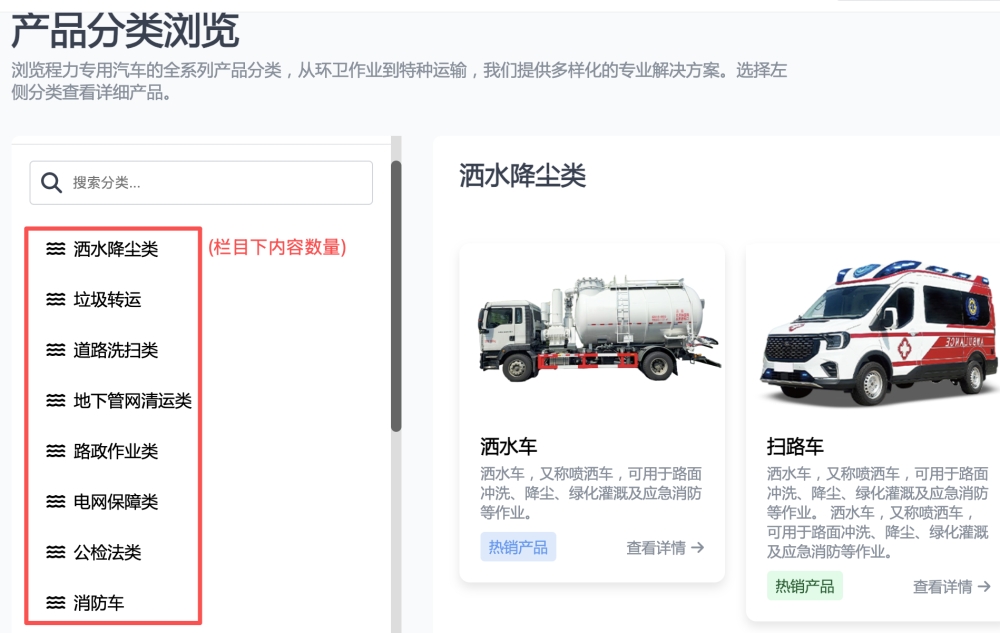Click the wave icon beside 地下管网清运类
This screenshot has height=633, width=1000.
tap(56, 401)
